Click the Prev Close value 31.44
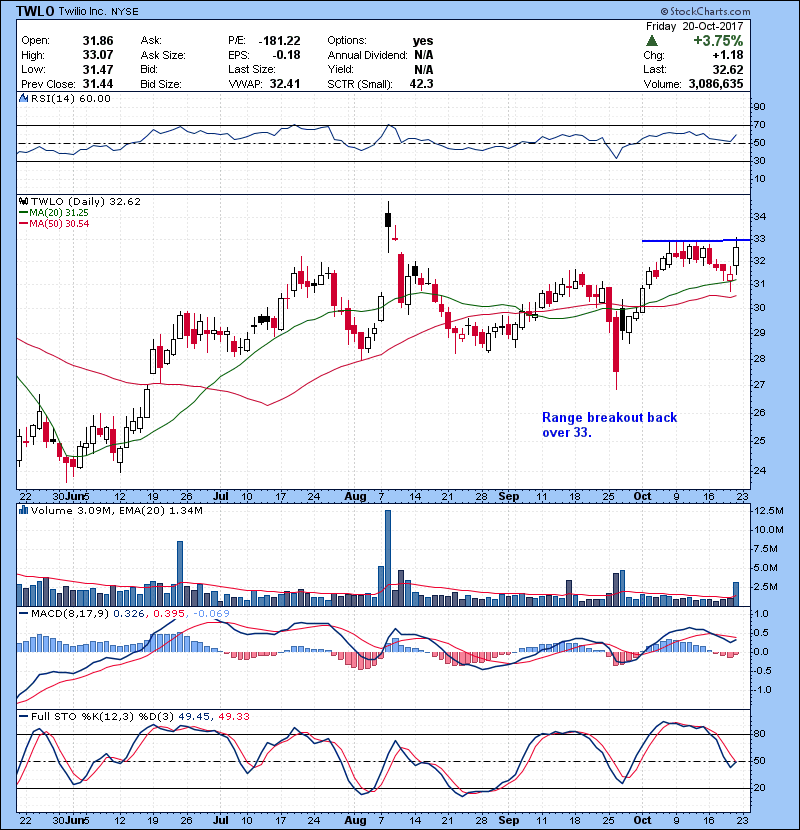The height and width of the screenshot is (830, 800). (98, 84)
